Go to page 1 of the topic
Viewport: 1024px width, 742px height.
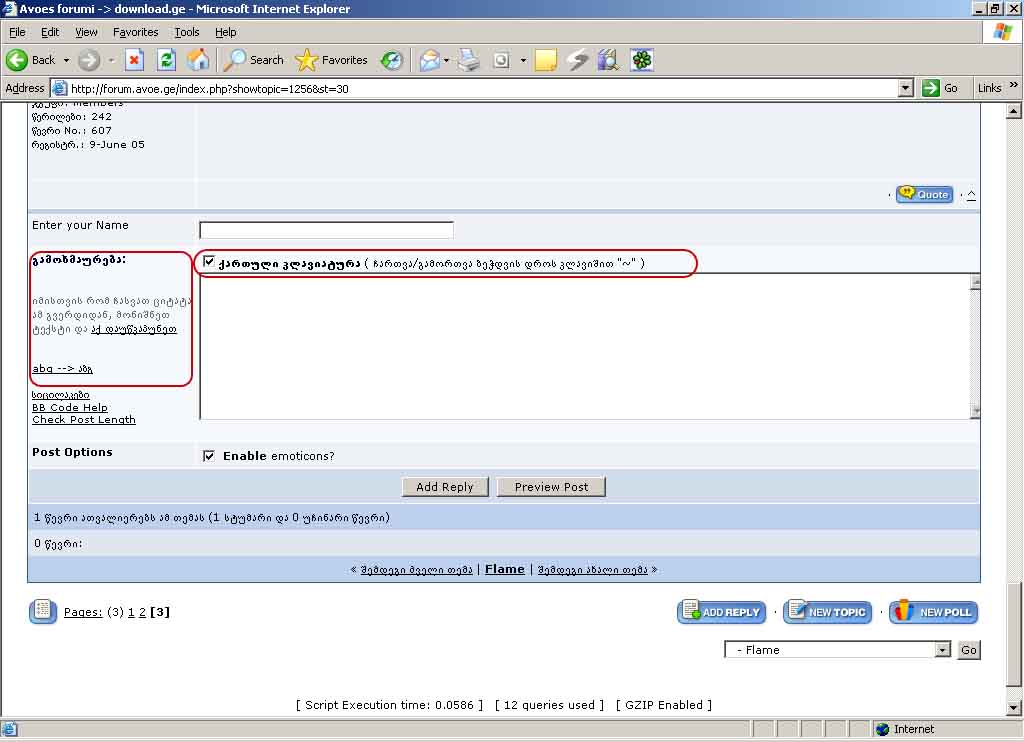131,612
